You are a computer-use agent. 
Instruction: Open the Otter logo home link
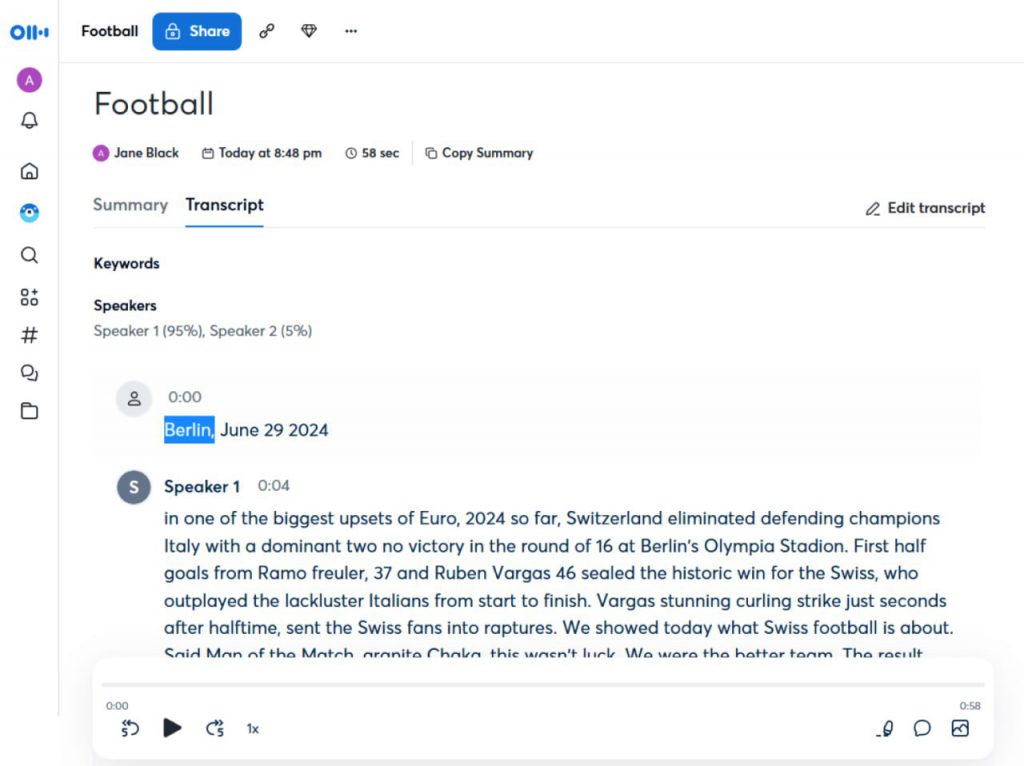point(29,31)
